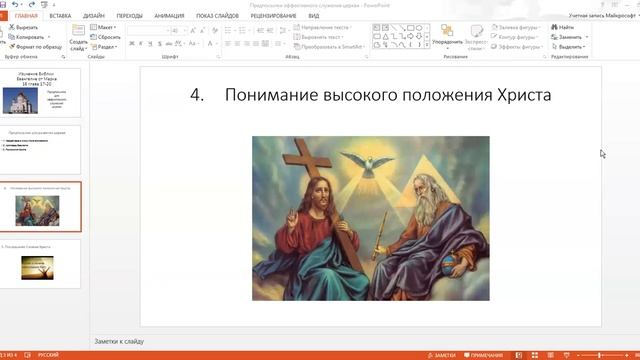Open the Раздел dropdown

click(x=104, y=47)
